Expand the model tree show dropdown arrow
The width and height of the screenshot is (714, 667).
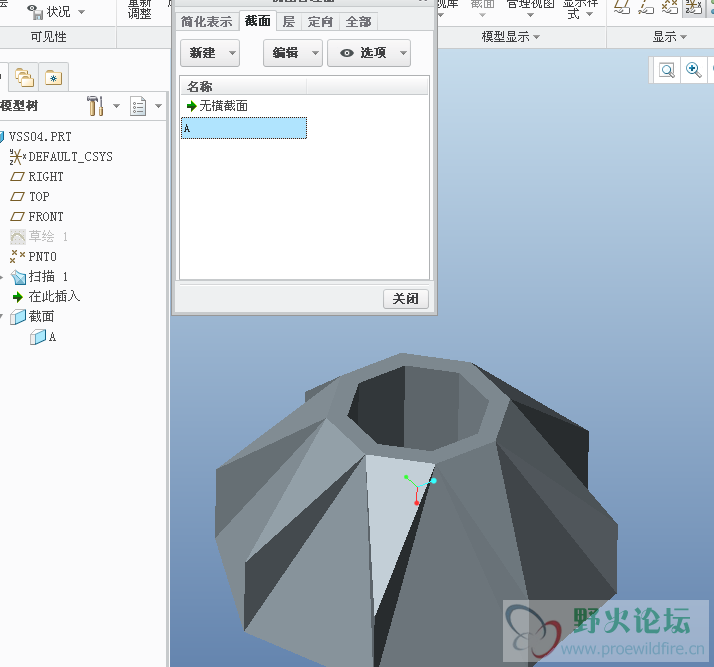(x=158, y=106)
